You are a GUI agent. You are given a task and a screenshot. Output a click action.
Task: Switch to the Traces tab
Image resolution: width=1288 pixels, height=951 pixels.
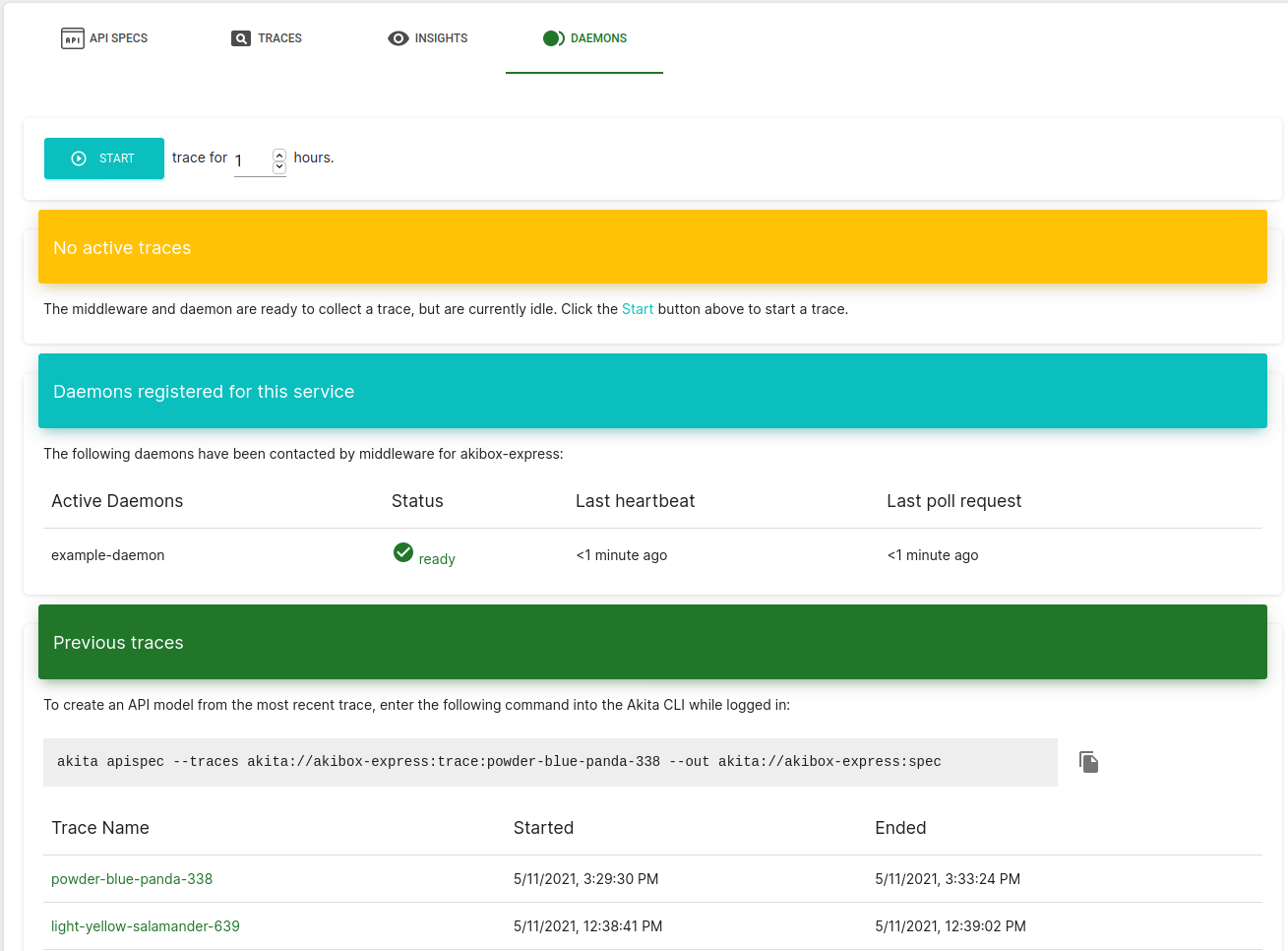point(267,38)
